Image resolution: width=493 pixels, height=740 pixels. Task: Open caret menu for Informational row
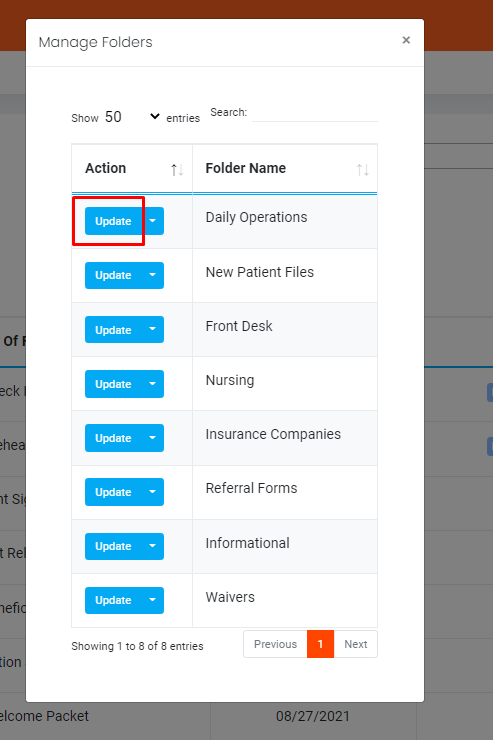pos(153,546)
